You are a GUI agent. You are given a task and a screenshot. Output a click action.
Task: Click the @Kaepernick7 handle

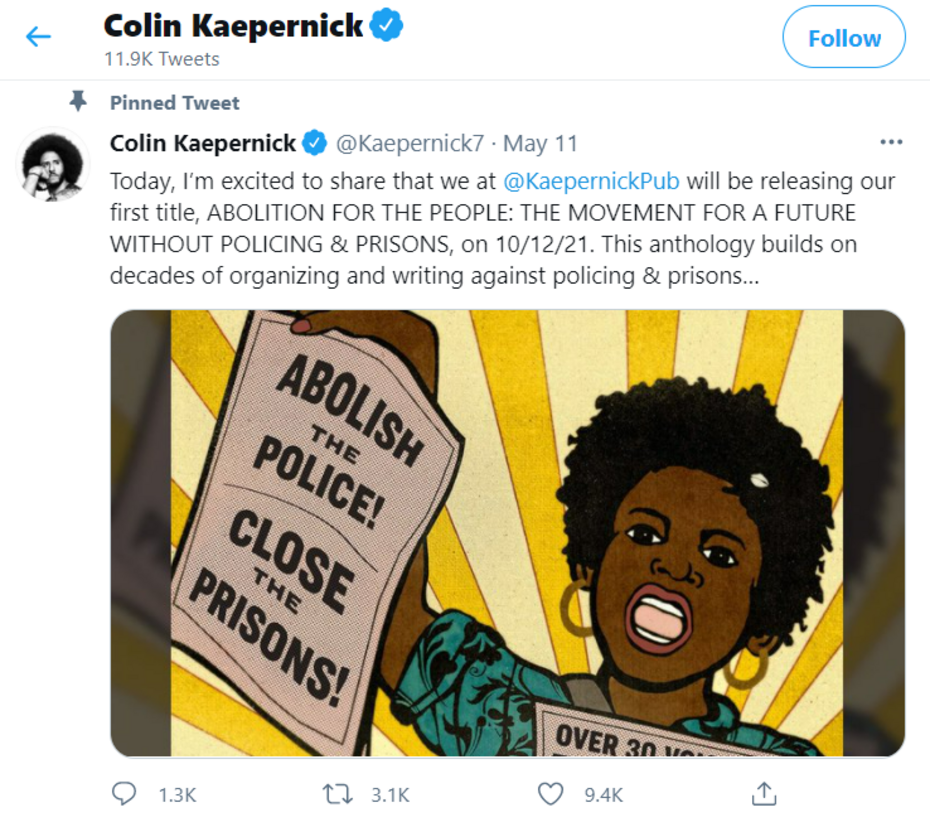coord(410,143)
